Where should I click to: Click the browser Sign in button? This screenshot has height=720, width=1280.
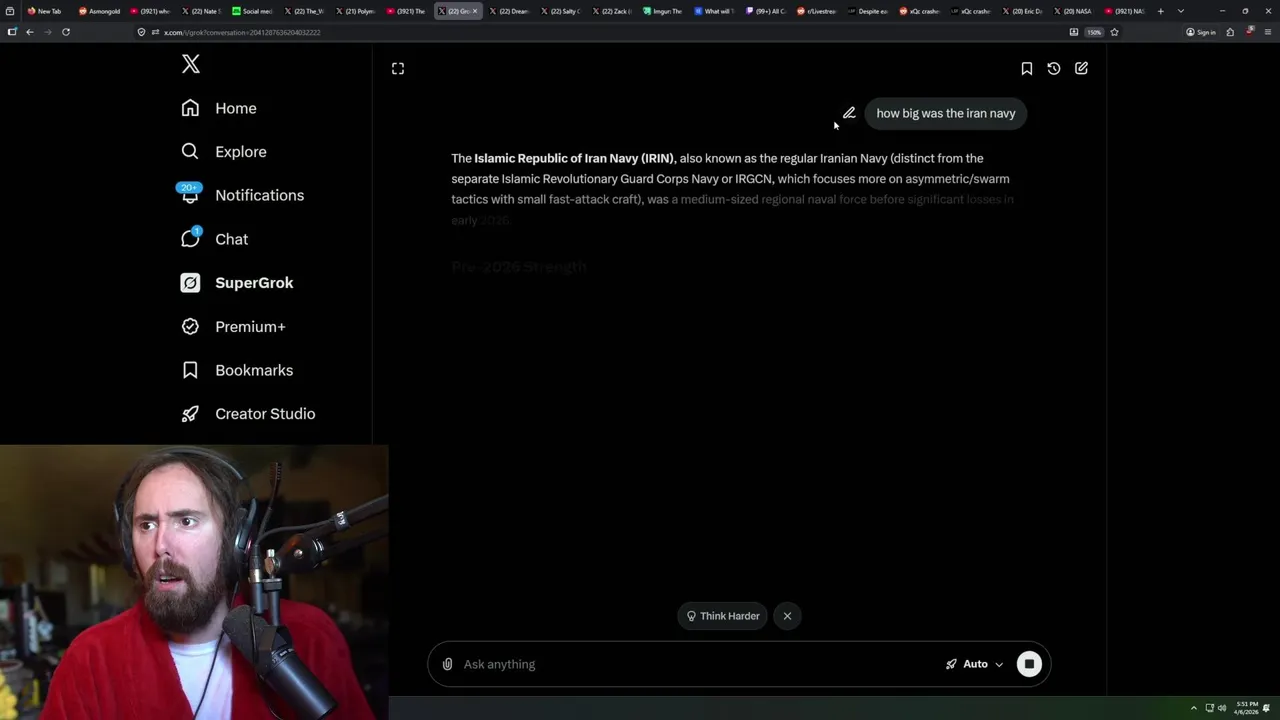coord(1201,32)
